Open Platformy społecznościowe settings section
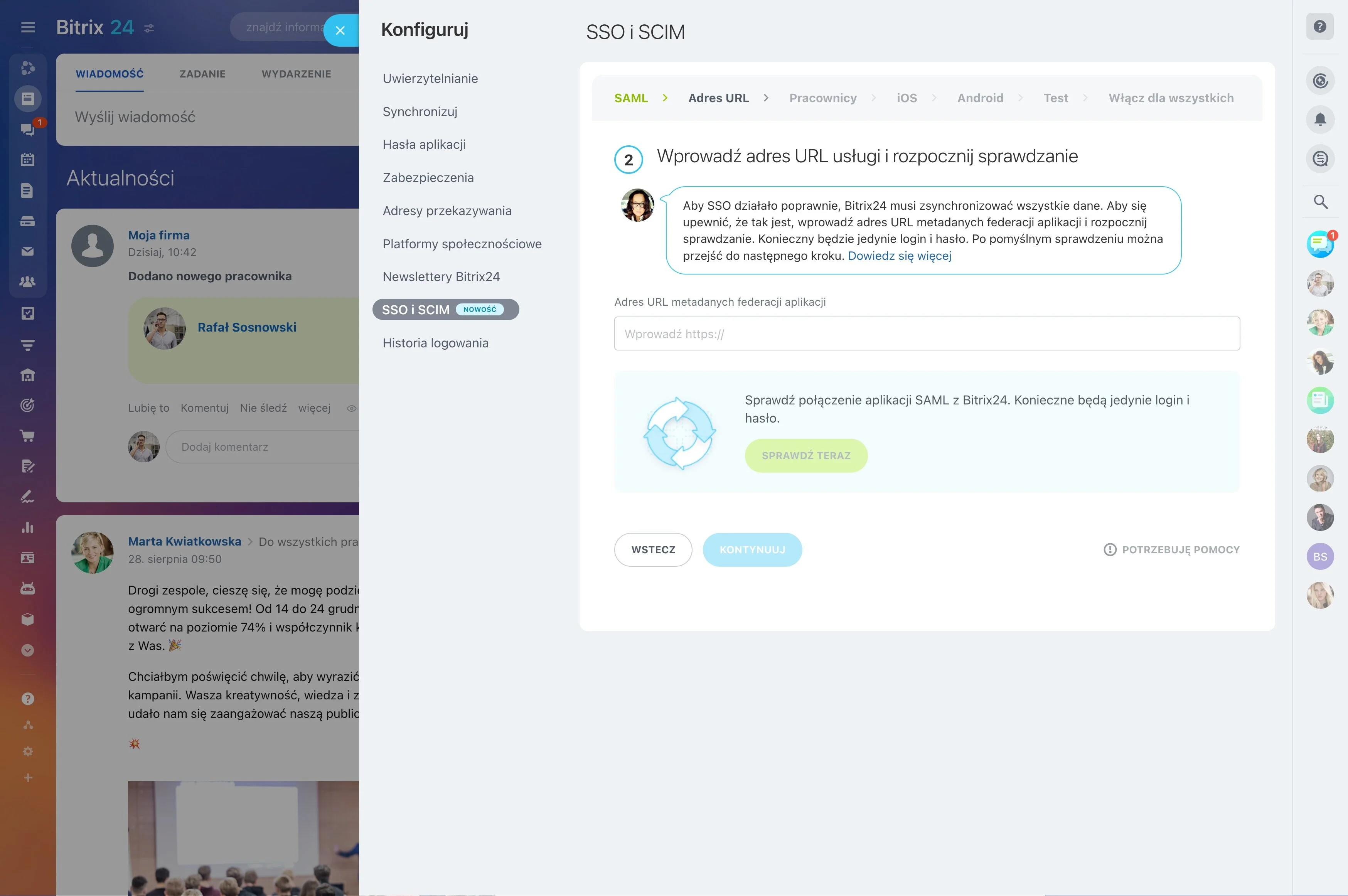The width and height of the screenshot is (1348, 896). tap(462, 244)
